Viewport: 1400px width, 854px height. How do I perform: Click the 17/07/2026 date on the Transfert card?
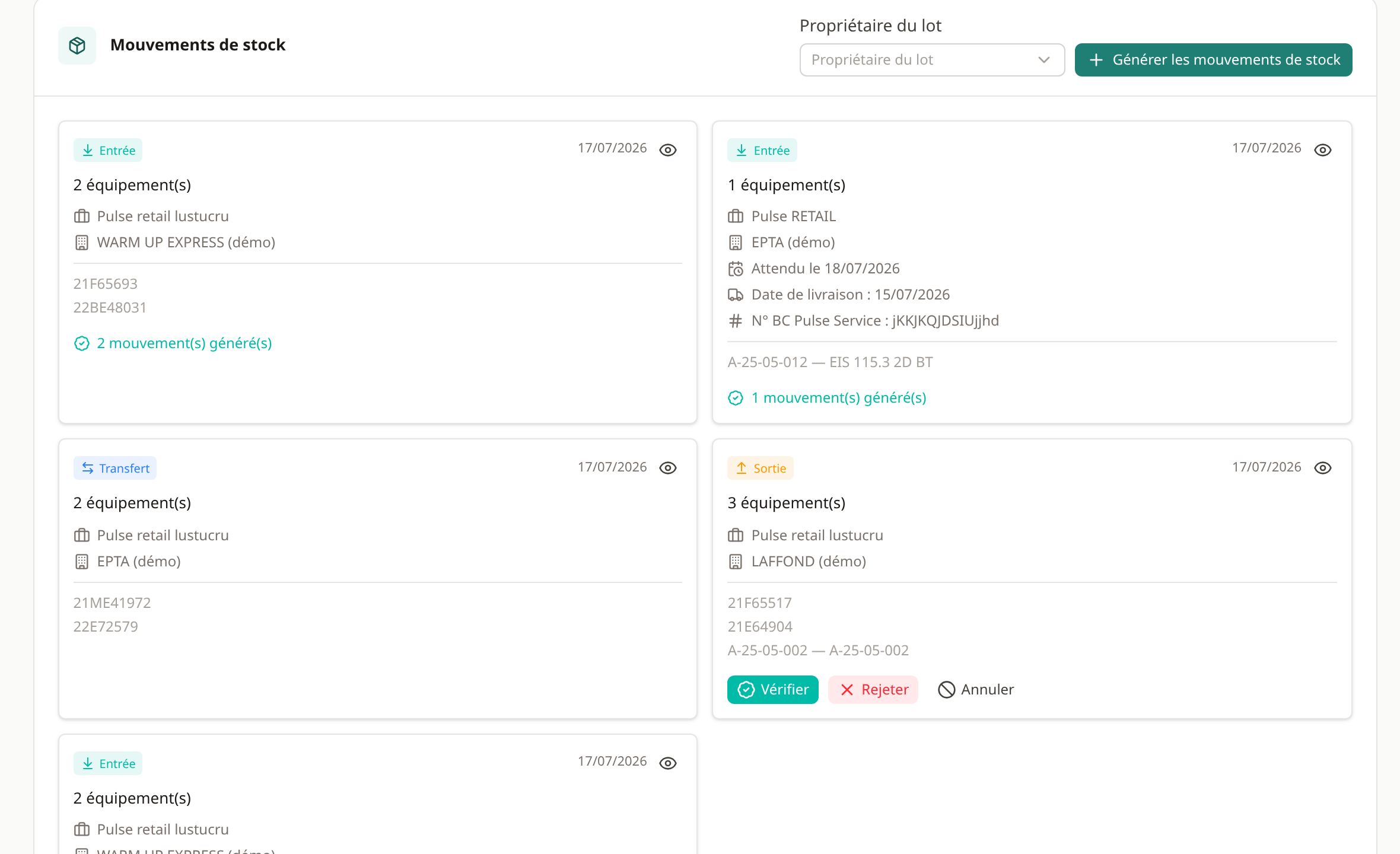pyautogui.click(x=612, y=467)
